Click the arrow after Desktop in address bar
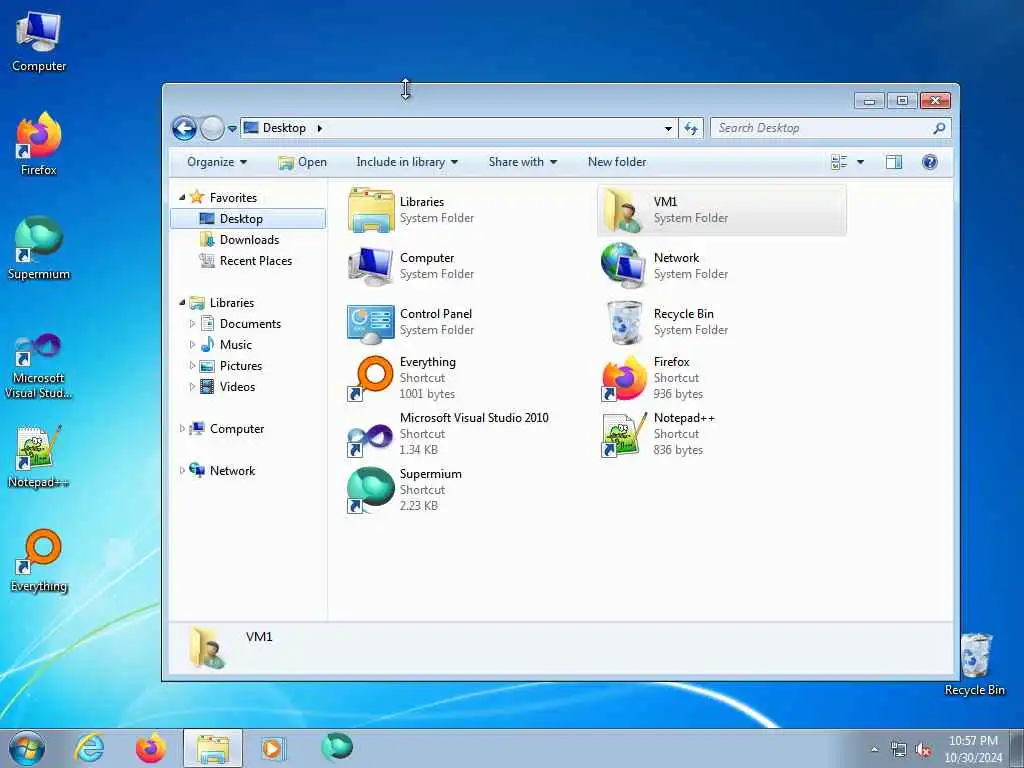 coord(319,129)
